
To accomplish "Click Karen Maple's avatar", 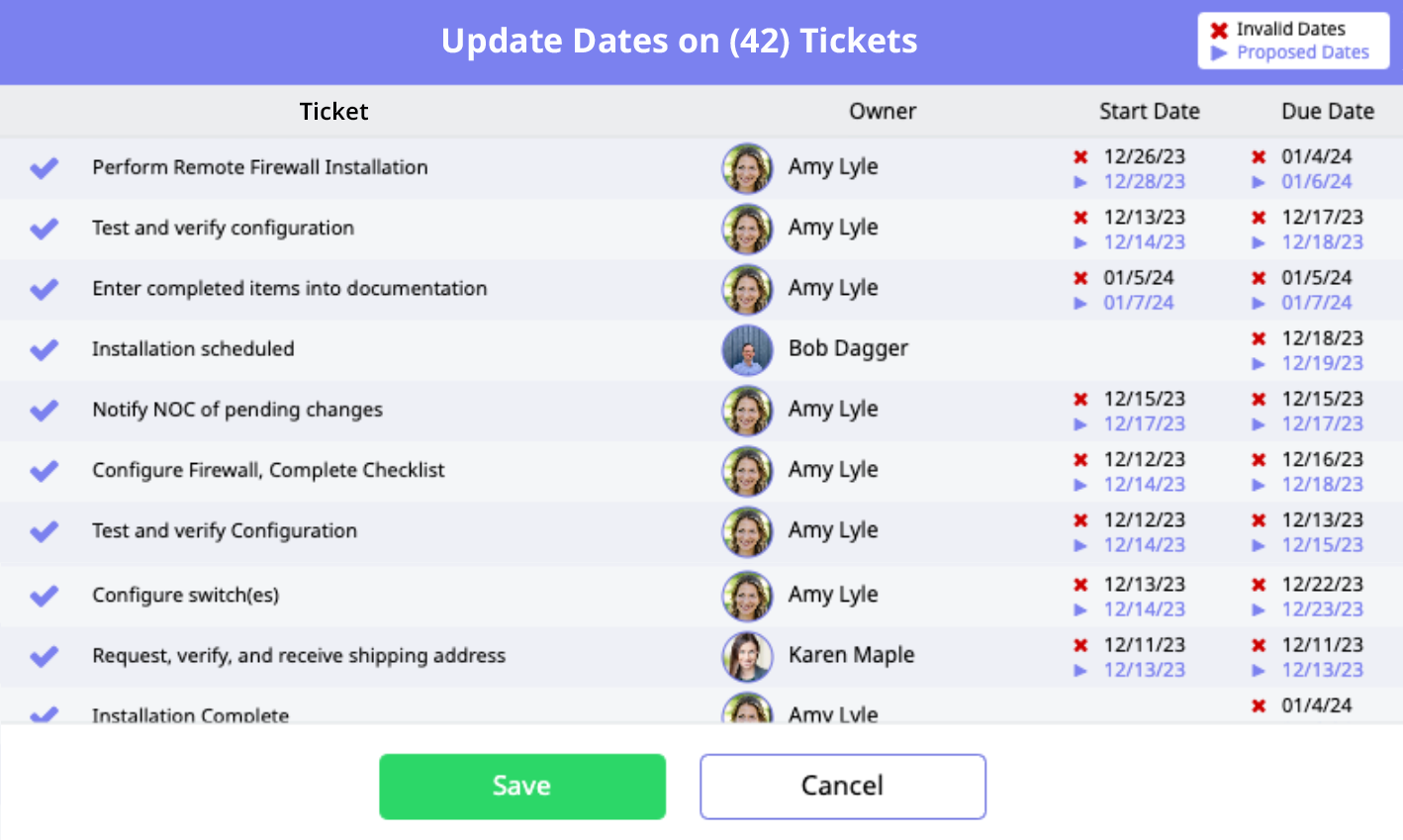I will (x=747, y=656).
